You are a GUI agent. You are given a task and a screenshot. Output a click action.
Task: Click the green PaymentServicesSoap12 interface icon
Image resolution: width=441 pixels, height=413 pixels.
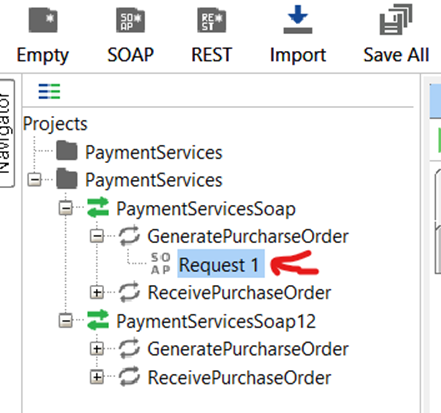pyautogui.click(x=98, y=321)
